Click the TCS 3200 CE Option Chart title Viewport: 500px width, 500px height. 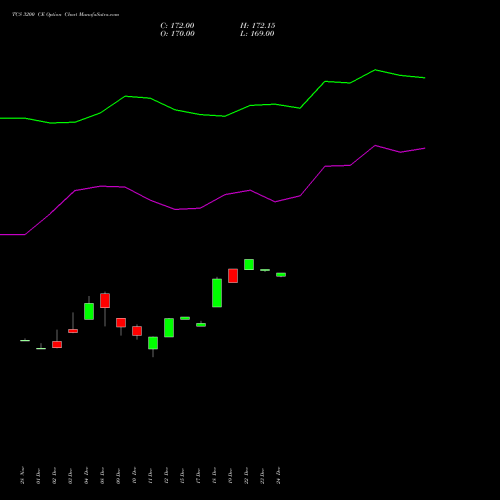click(x=65, y=15)
